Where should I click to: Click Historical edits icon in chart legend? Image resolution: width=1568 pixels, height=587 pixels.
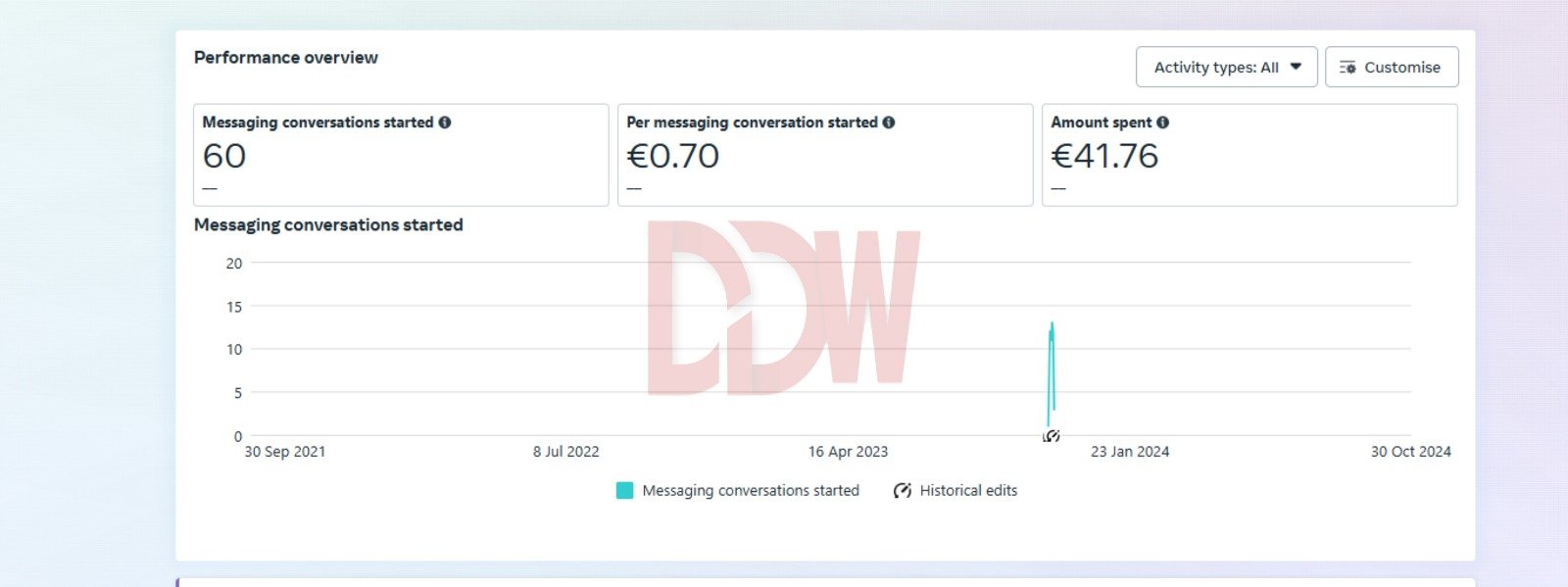[x=903, y=491]
